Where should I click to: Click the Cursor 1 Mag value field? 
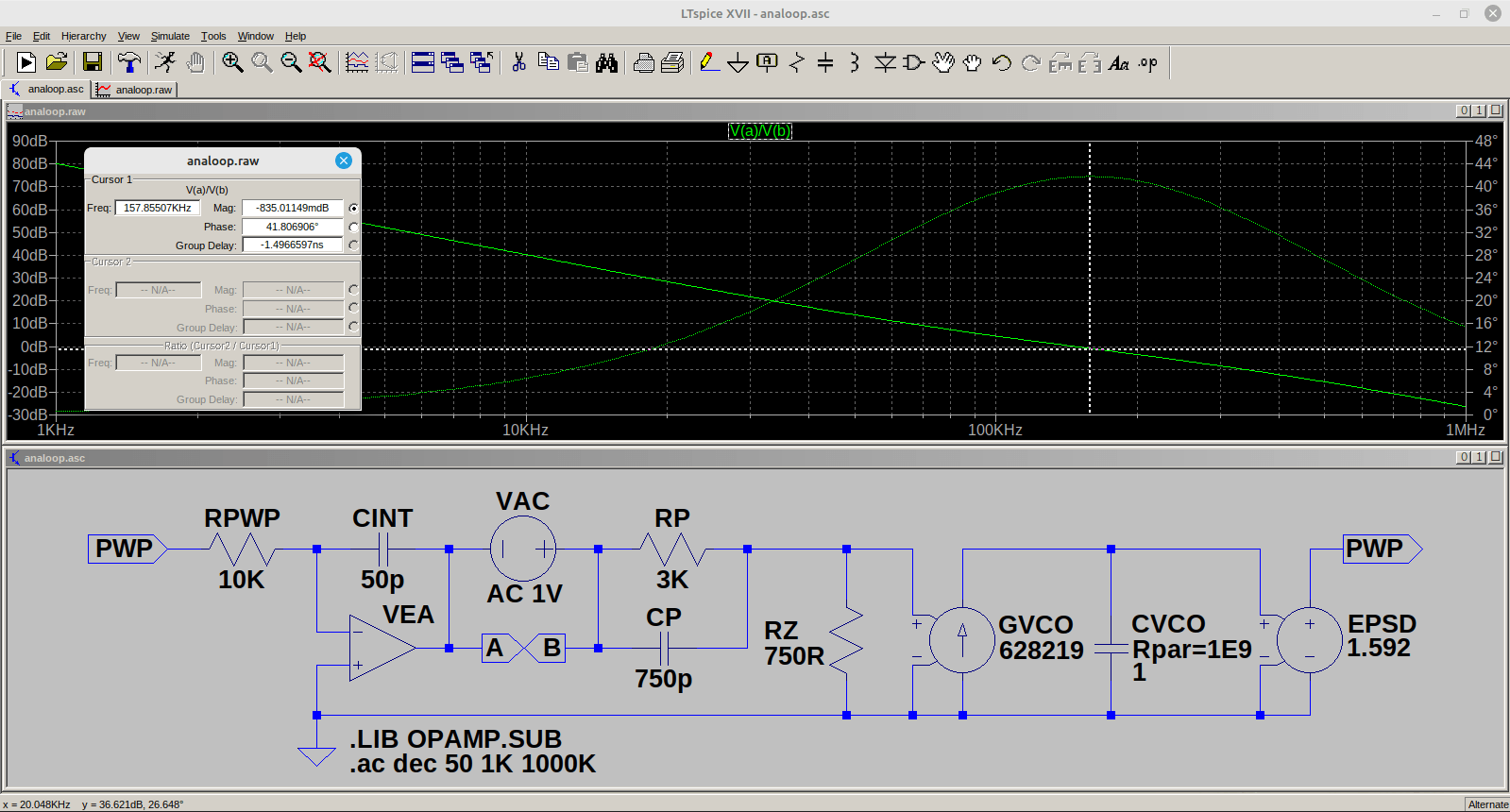(x=293, y=208)
